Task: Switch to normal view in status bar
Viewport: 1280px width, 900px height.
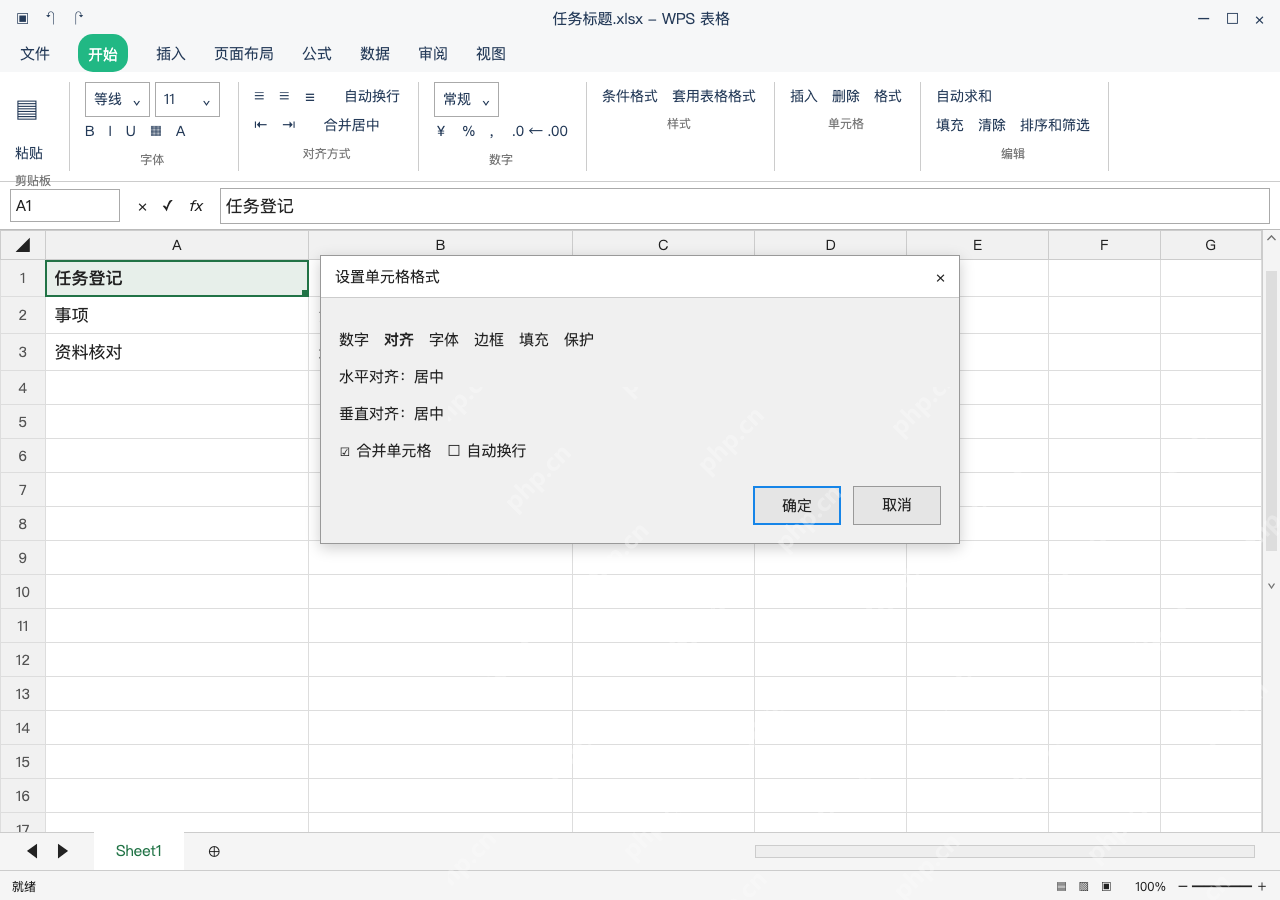Action: pos(1061,886)
